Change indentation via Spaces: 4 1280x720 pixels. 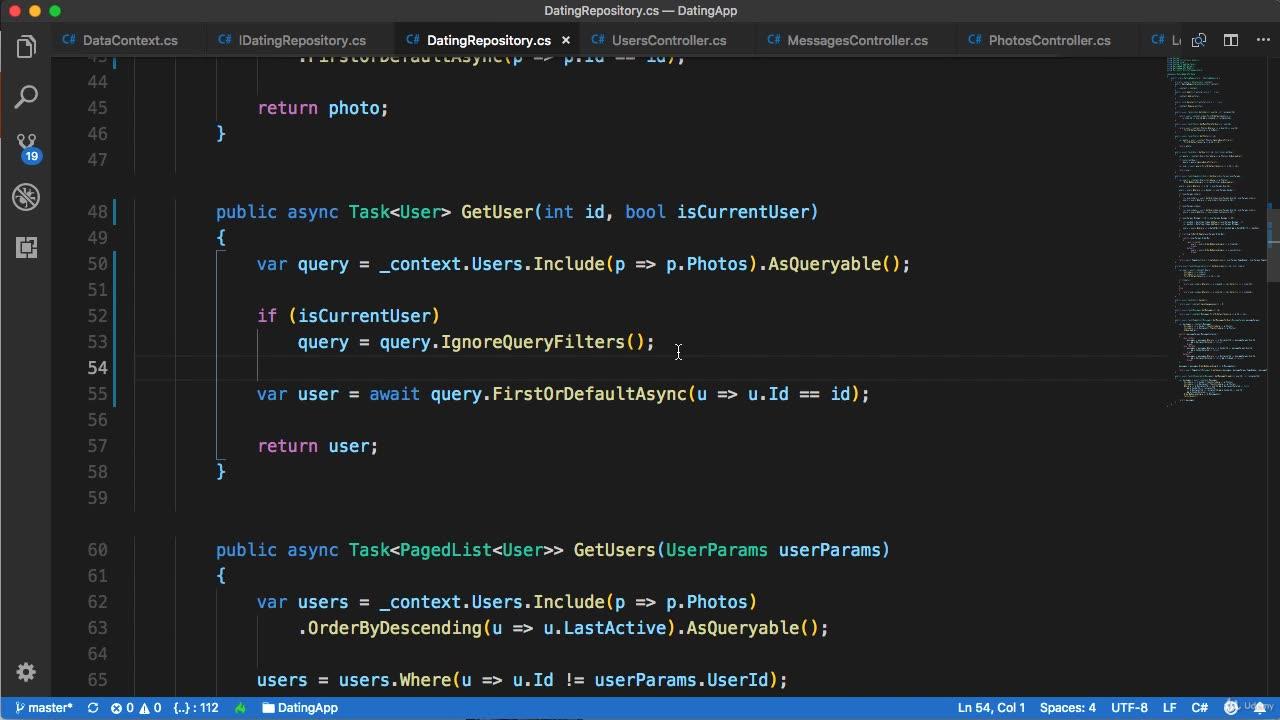click(x=1068, y=708)
